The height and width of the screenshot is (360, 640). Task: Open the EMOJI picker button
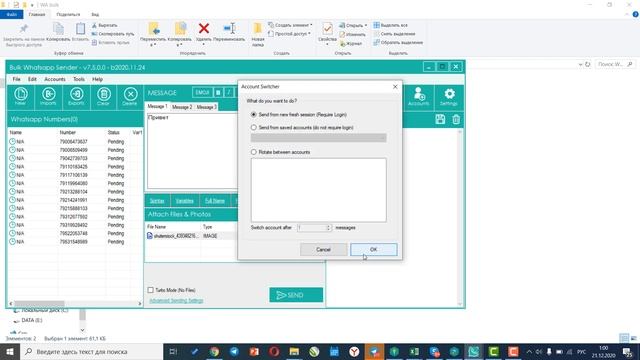(x=202, y=93)
